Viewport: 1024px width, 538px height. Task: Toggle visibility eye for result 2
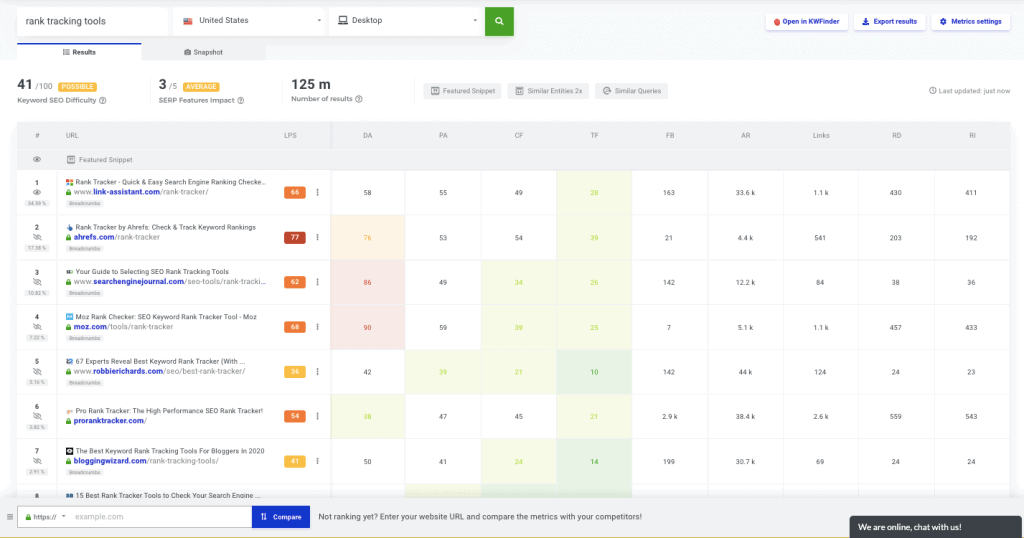pos(37,238)
